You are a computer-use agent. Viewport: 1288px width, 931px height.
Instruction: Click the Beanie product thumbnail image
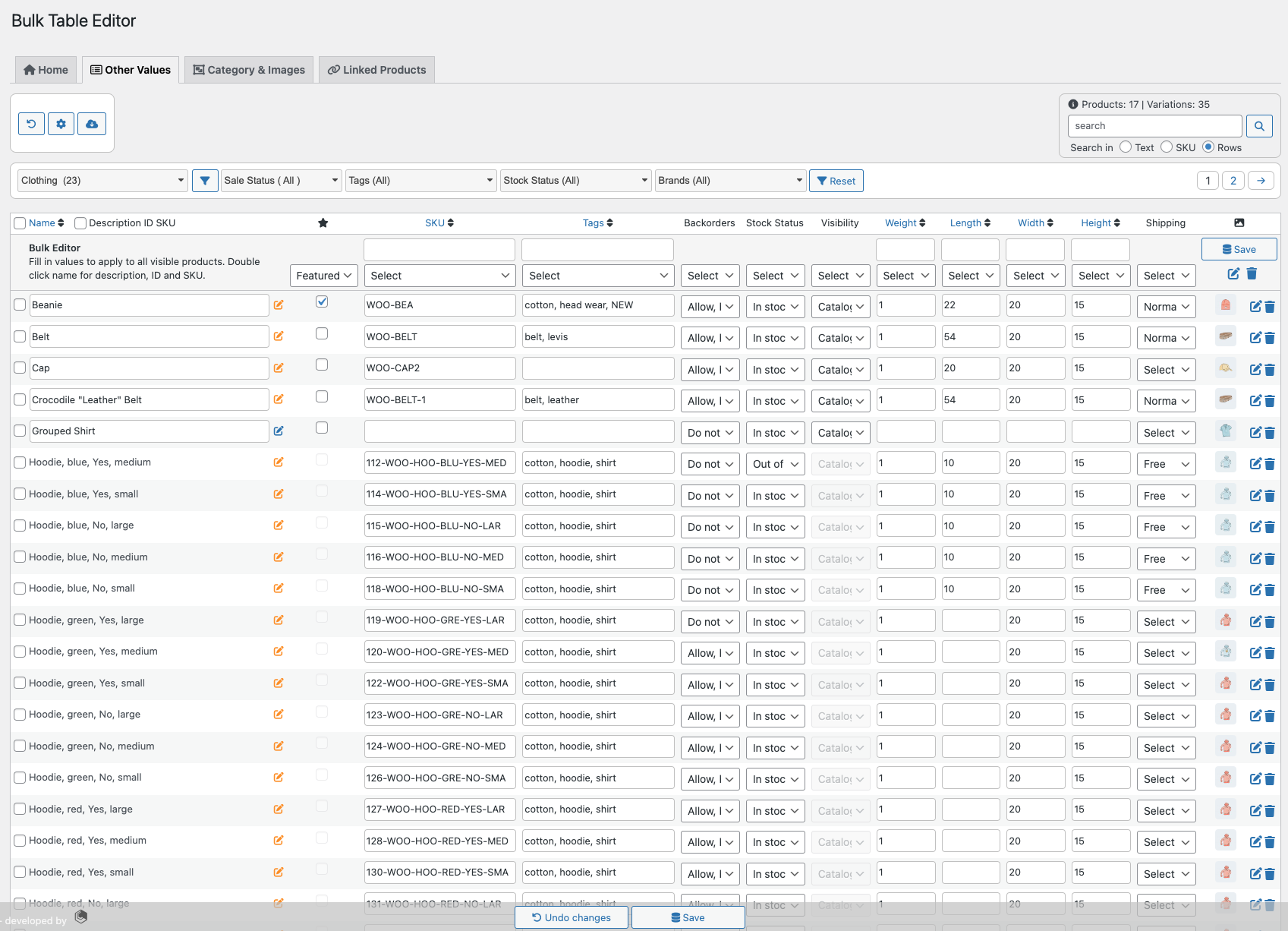(x=1226, y=306)
